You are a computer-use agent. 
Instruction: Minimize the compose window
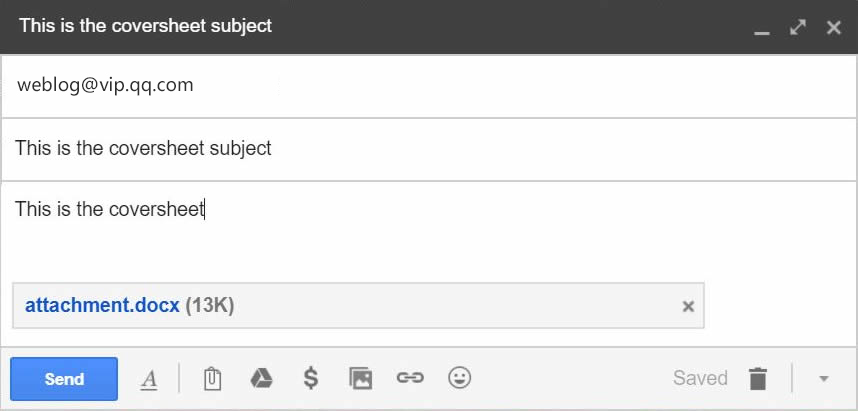[762, 28]
